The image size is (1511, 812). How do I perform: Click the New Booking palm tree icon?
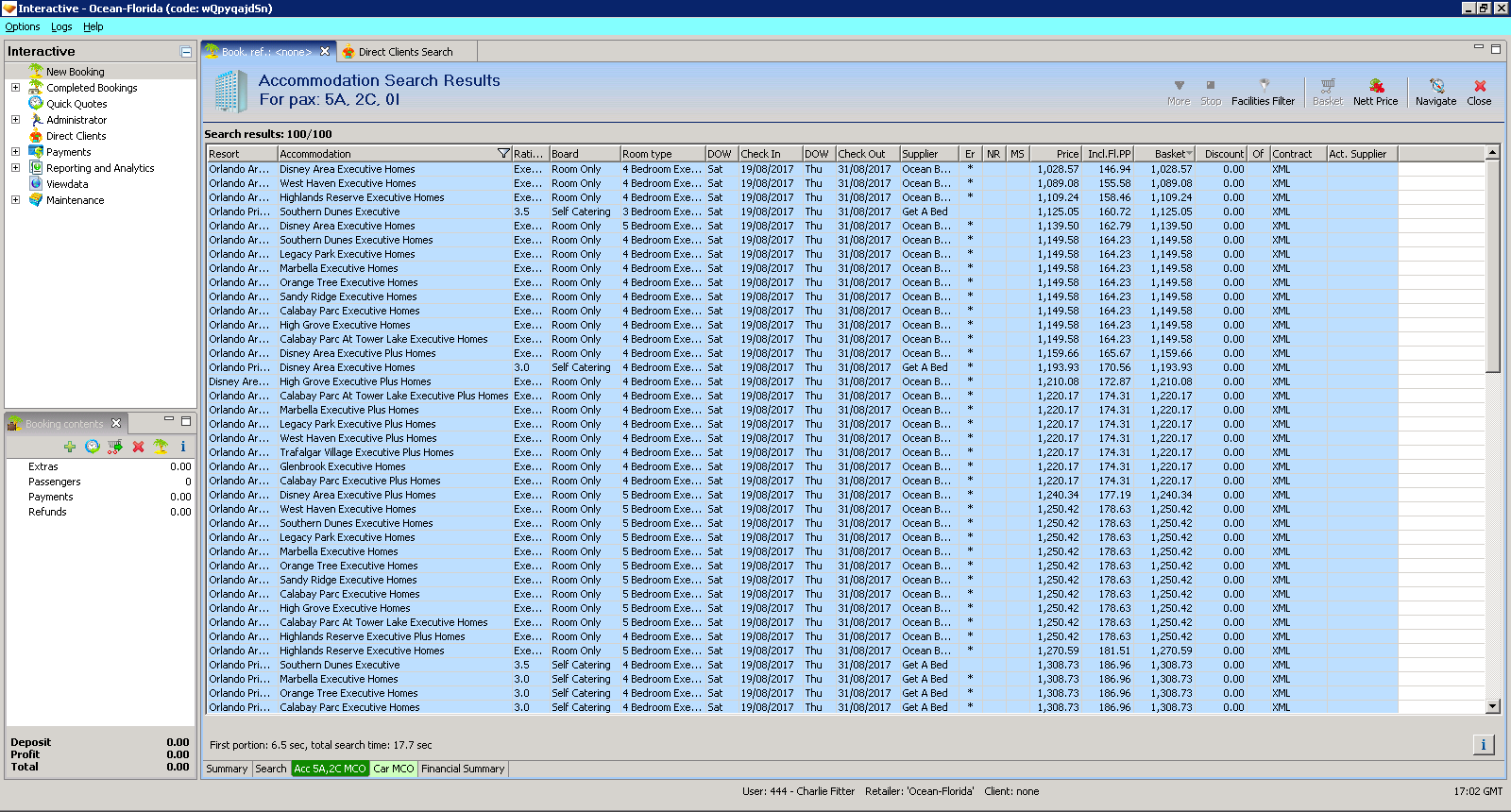click(x=36, y=71)
